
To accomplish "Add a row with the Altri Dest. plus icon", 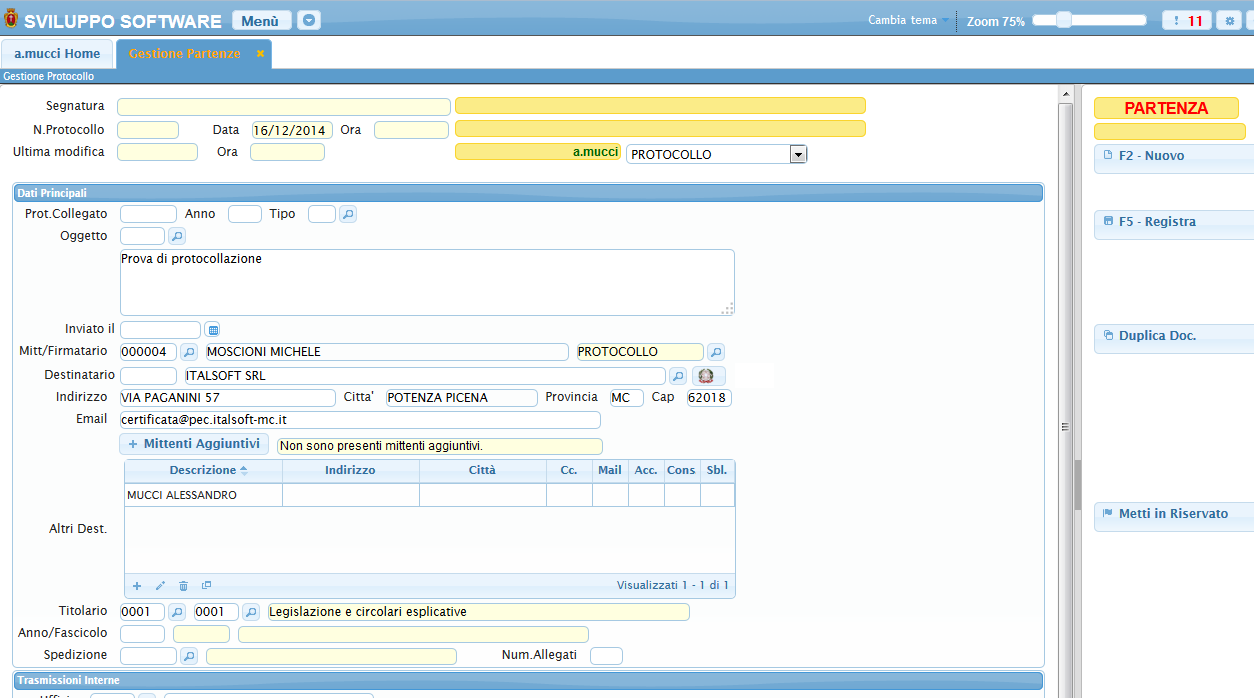I will pos(137,586).
